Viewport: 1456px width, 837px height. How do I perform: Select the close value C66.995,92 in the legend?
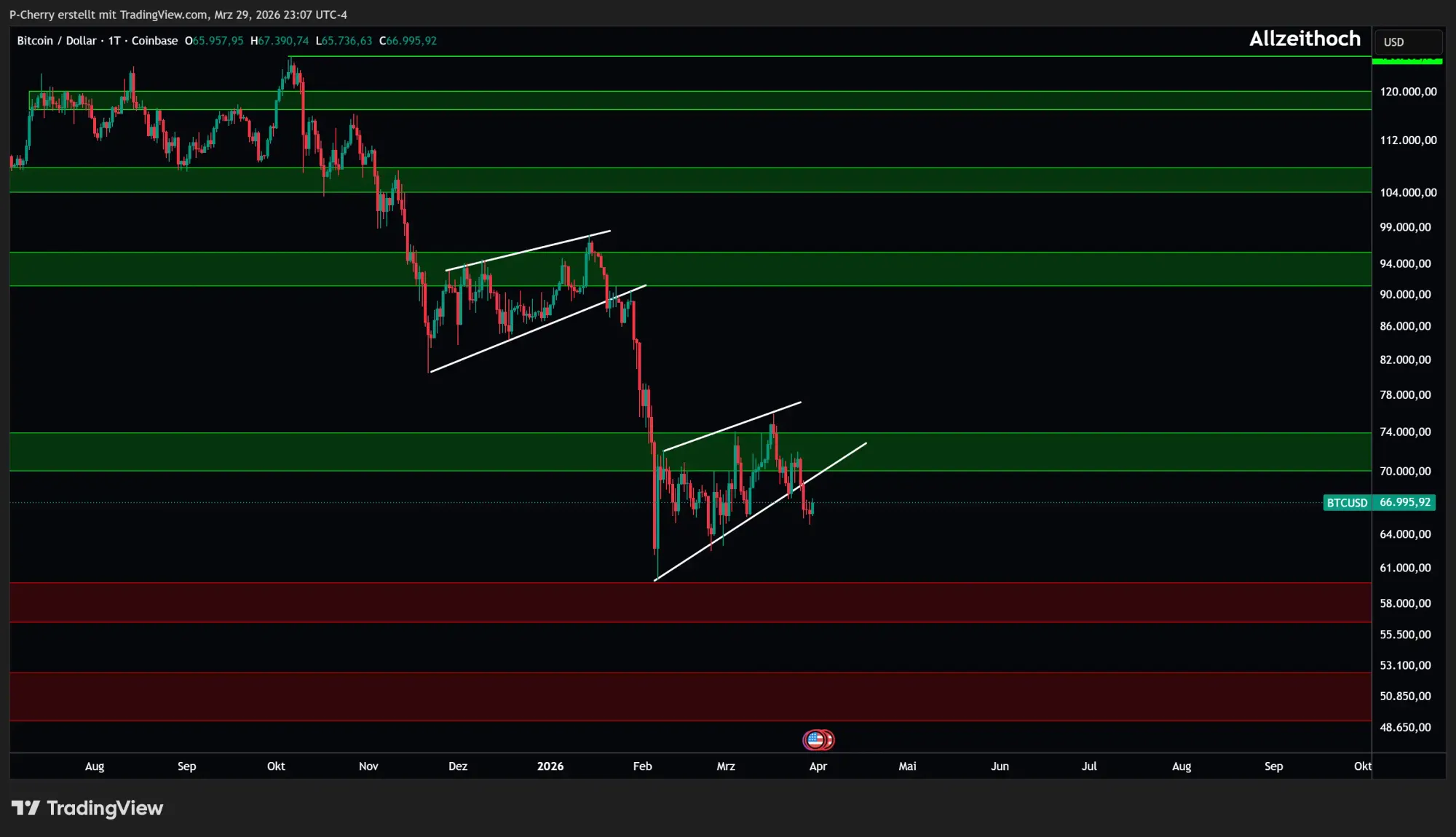pos(408,41)
